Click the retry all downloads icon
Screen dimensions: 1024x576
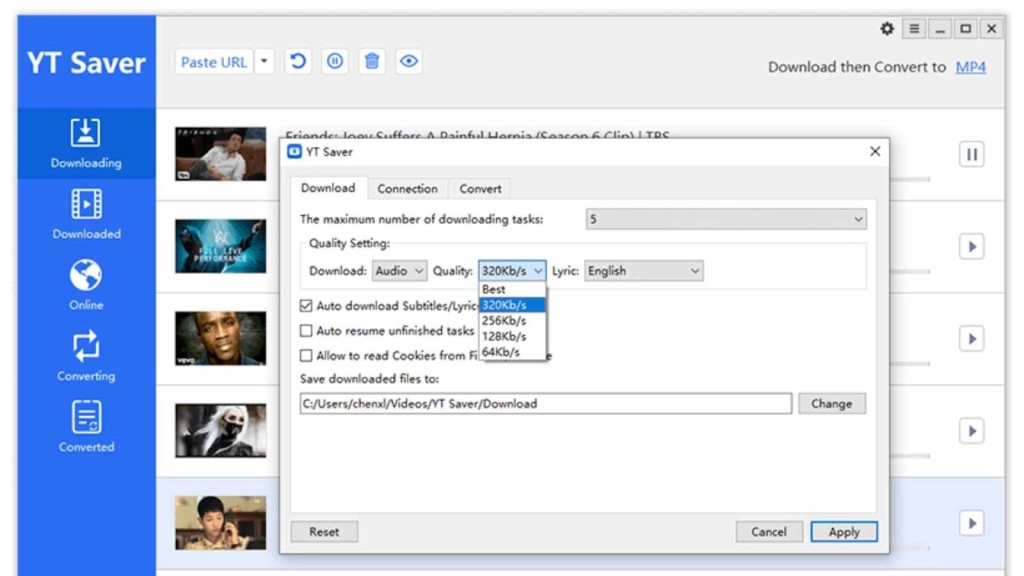click(x=298, y=61)
